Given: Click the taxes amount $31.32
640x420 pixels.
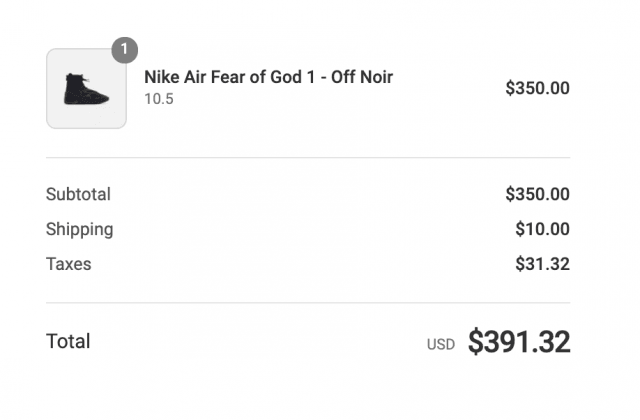Looking at the screenshot, I should coord(542,264).
